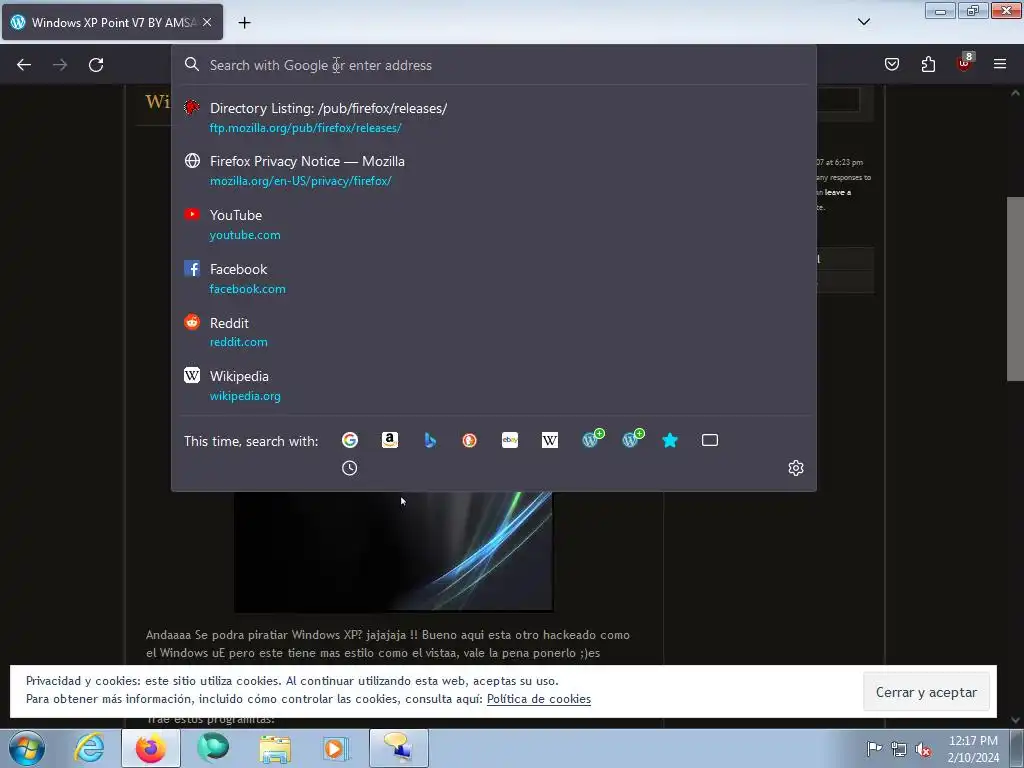Open Windows Media Player in taskbar

(x=337, y=748)
